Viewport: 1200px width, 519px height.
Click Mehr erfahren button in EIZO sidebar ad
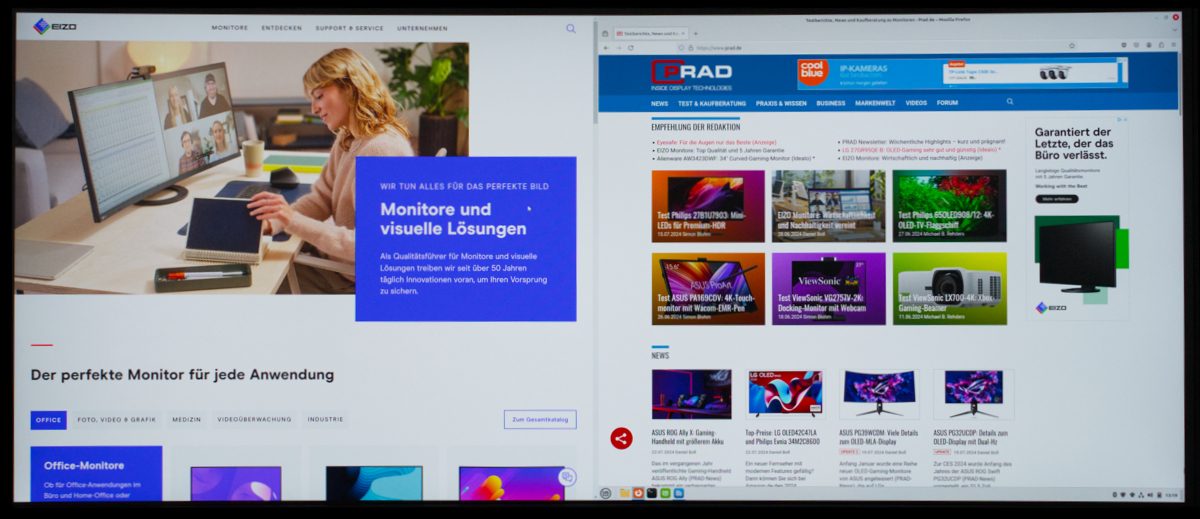point(1057,199)
